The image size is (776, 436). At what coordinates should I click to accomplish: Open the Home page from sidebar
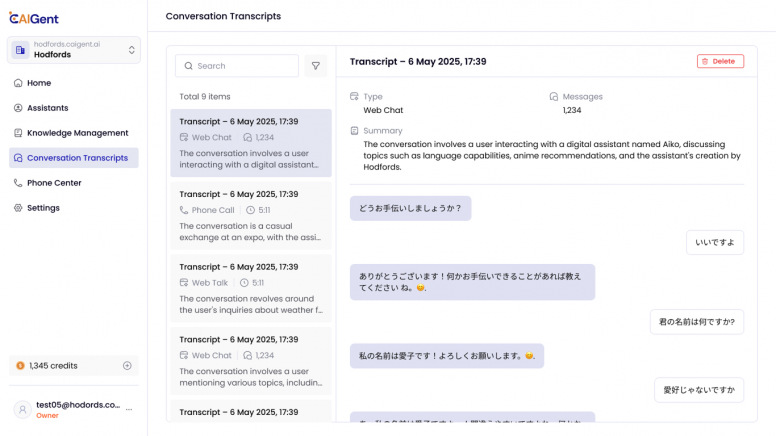pyautogui.click(x=39, y=83)
